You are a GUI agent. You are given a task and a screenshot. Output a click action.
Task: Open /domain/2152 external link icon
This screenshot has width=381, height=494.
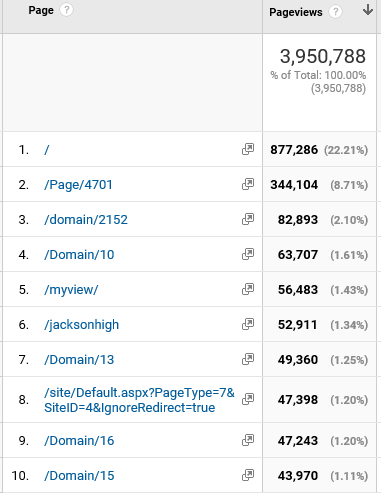point(248,219)
